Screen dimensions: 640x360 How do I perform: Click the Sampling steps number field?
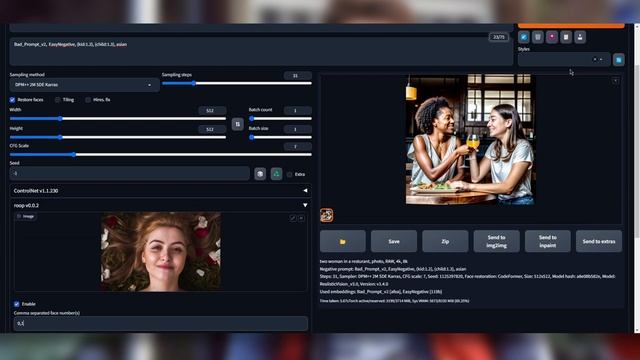click(298, 76)
